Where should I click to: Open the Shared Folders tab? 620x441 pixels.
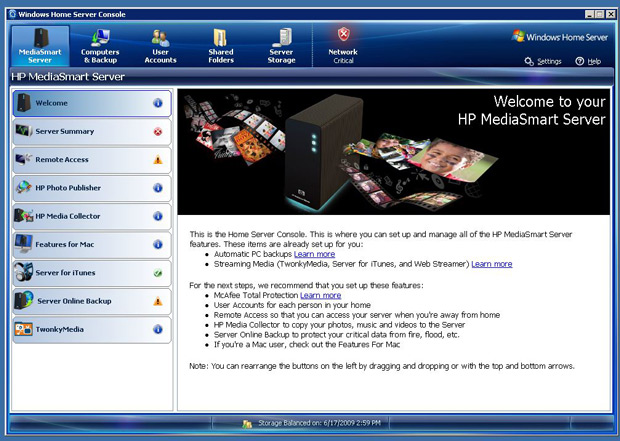221,46
